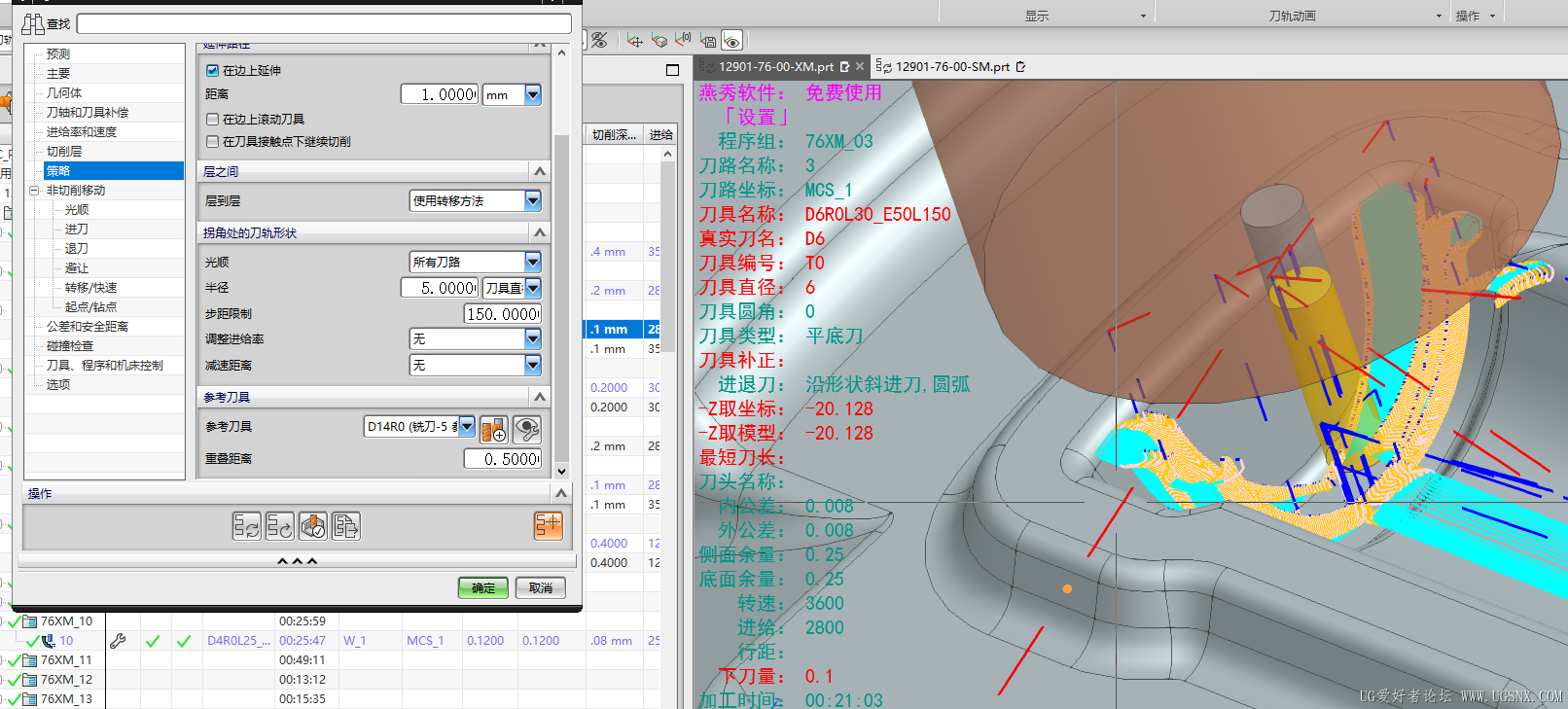Click the create new reference tool icon
The height and width of the screenshot is (709, 1568).
coord(494,429)
